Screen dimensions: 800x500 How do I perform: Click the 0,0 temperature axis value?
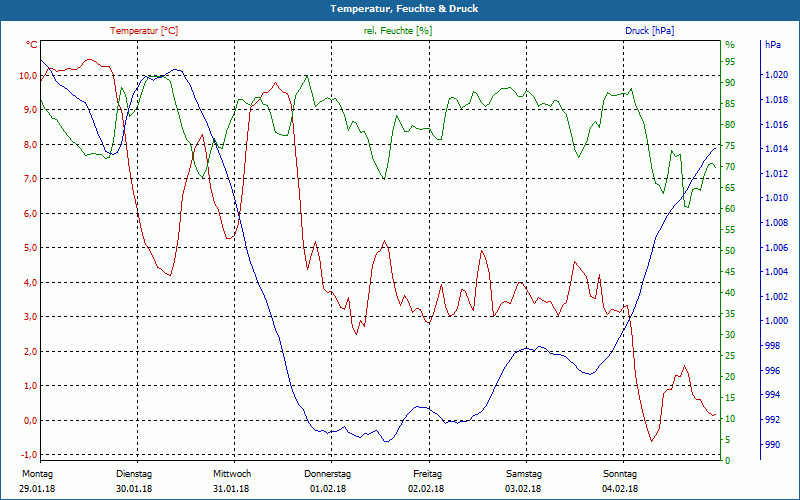coord(30,420)
